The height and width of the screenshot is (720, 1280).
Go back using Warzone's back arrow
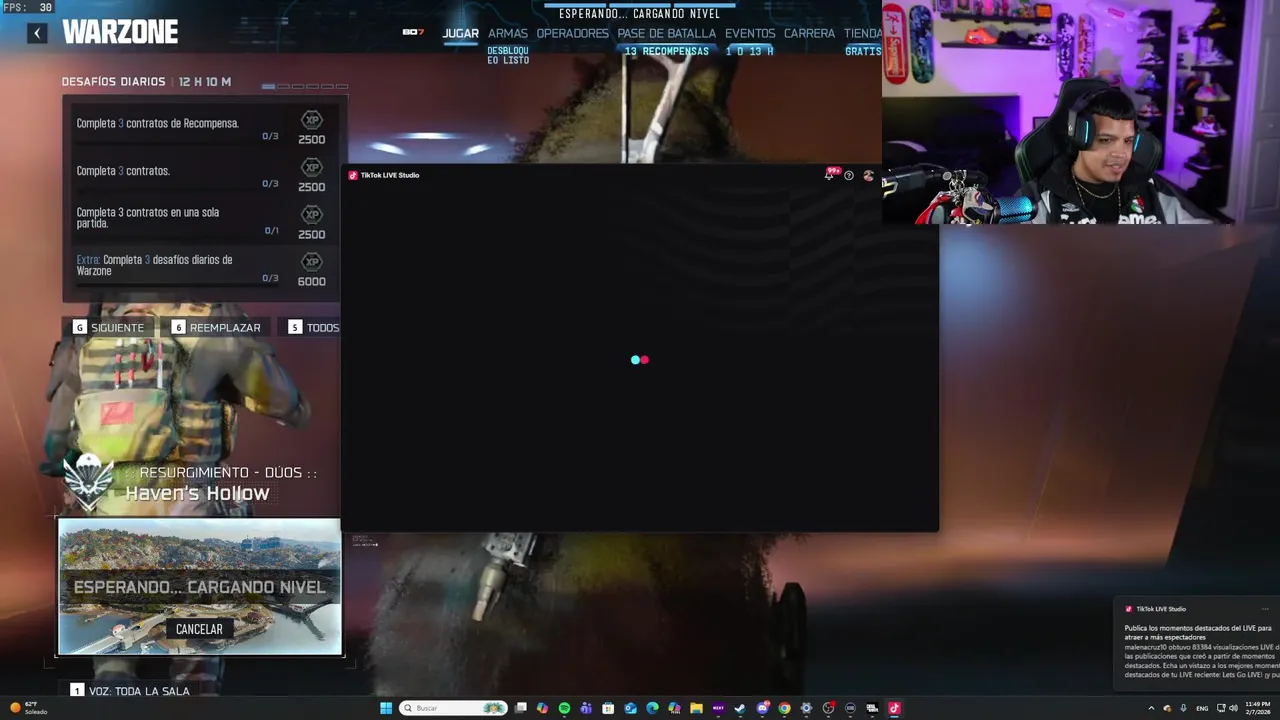(x=37, y=33)
